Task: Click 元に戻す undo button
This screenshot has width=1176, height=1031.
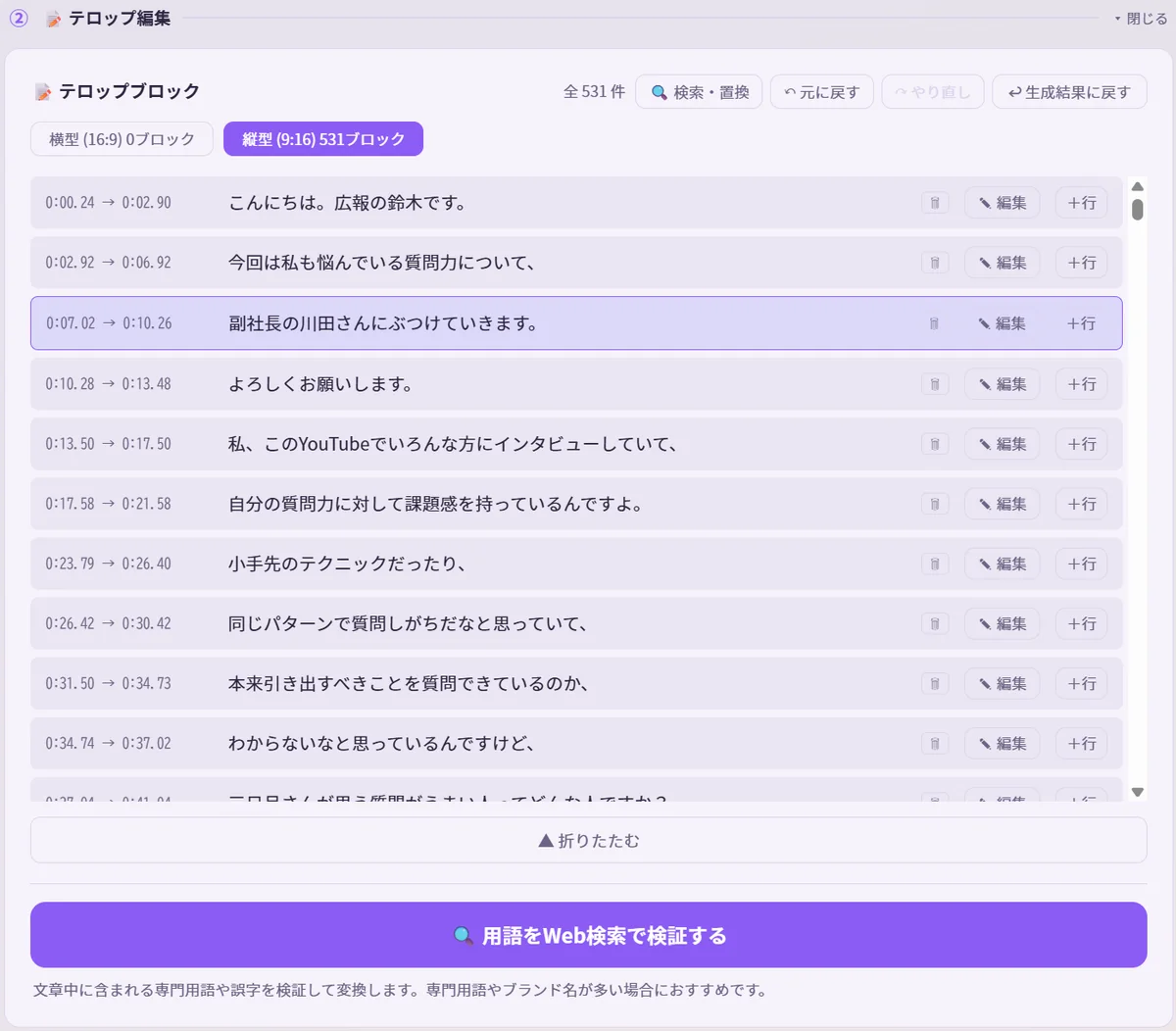Action: (x=821, y=92)
